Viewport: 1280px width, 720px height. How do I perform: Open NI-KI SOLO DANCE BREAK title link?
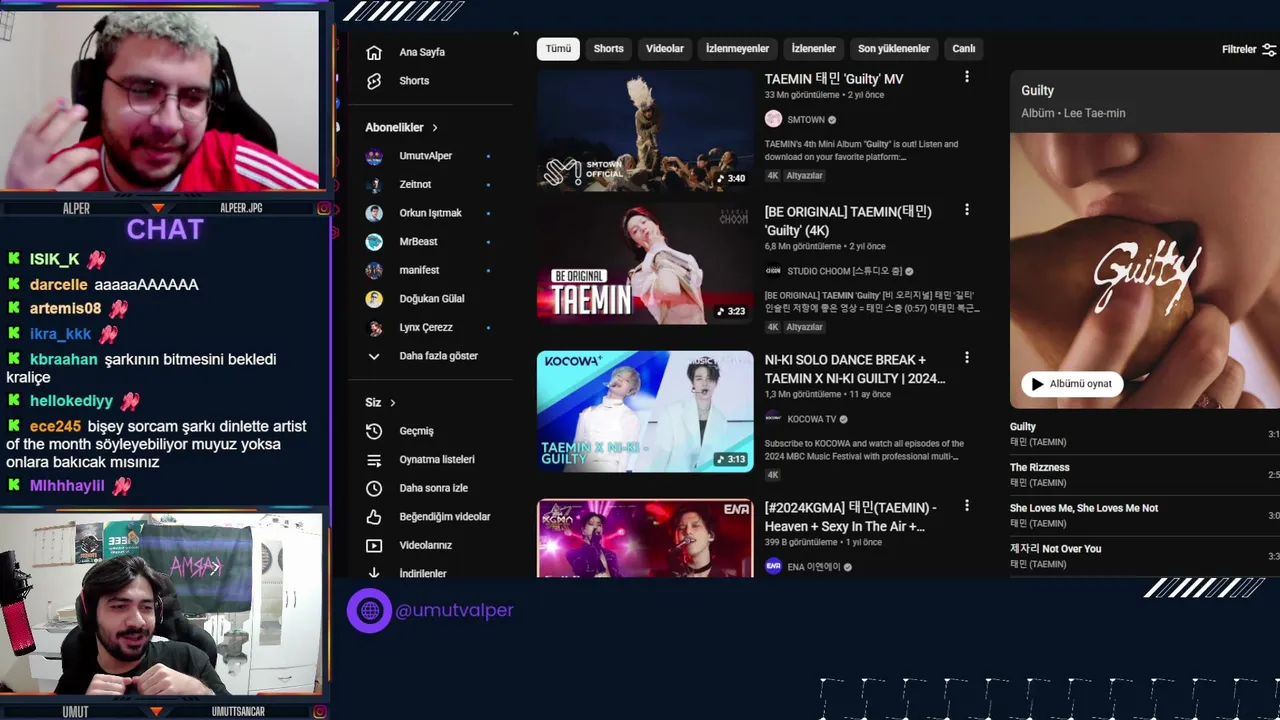[x=855, y=369]
